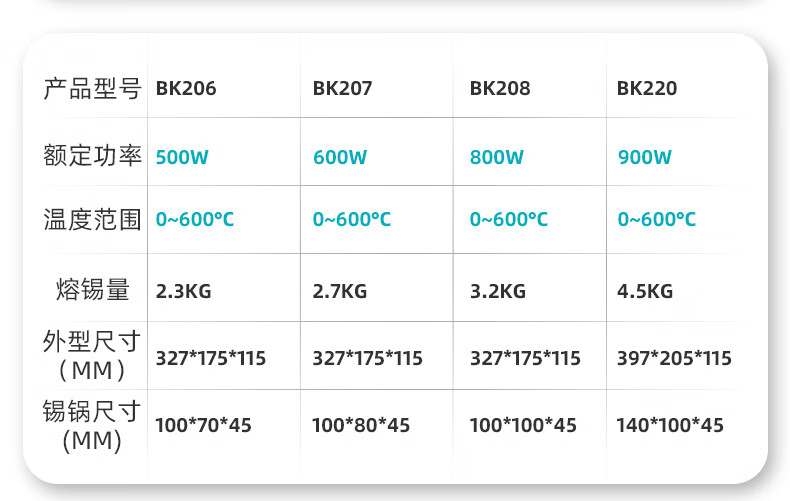Click the 4.5KG solder capacity value
This screenshot has height=501, width=790.
[645, 291]
